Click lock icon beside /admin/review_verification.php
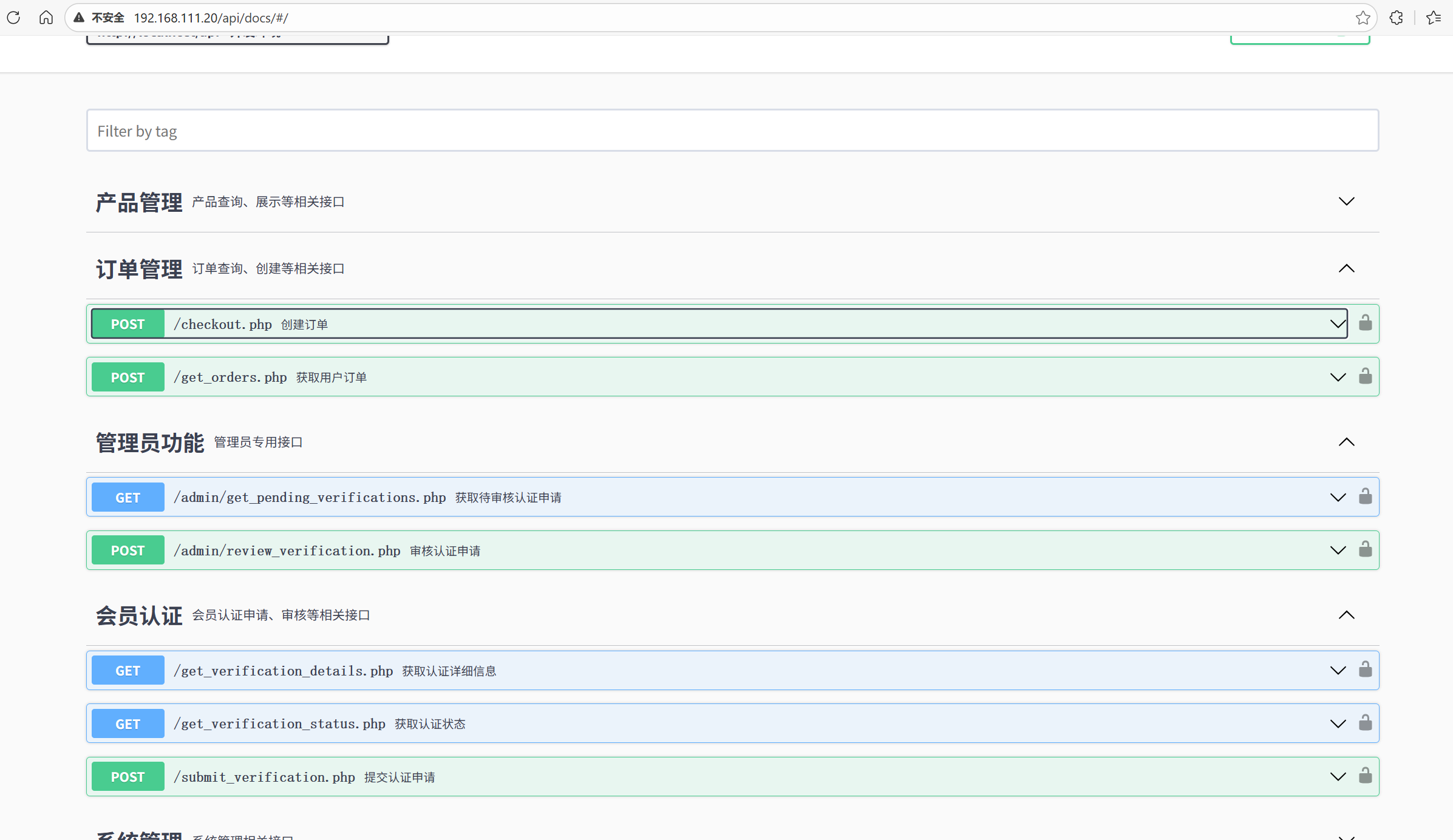The width and height of the screenshot is (1453, 840). [1365, 549]
